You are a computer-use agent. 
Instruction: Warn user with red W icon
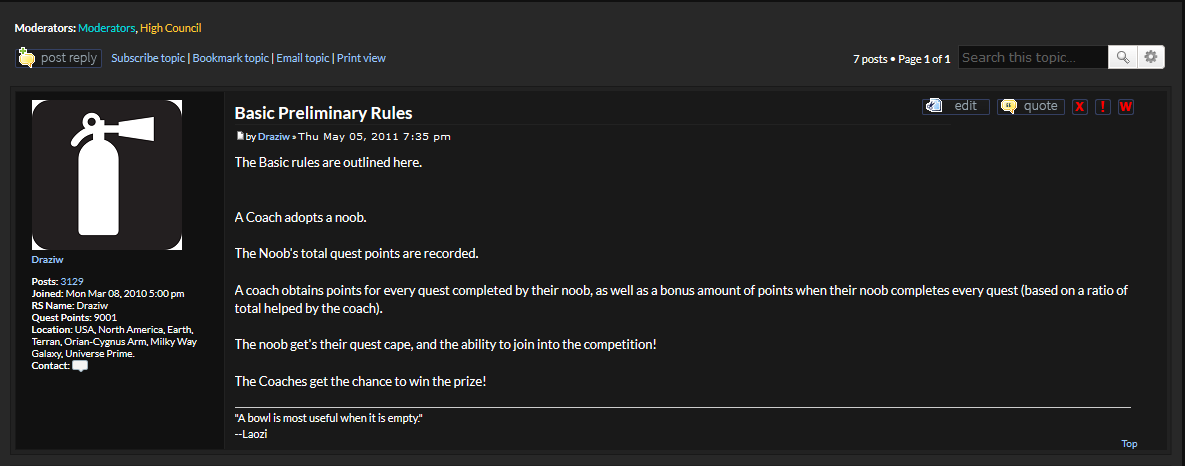1125,106
